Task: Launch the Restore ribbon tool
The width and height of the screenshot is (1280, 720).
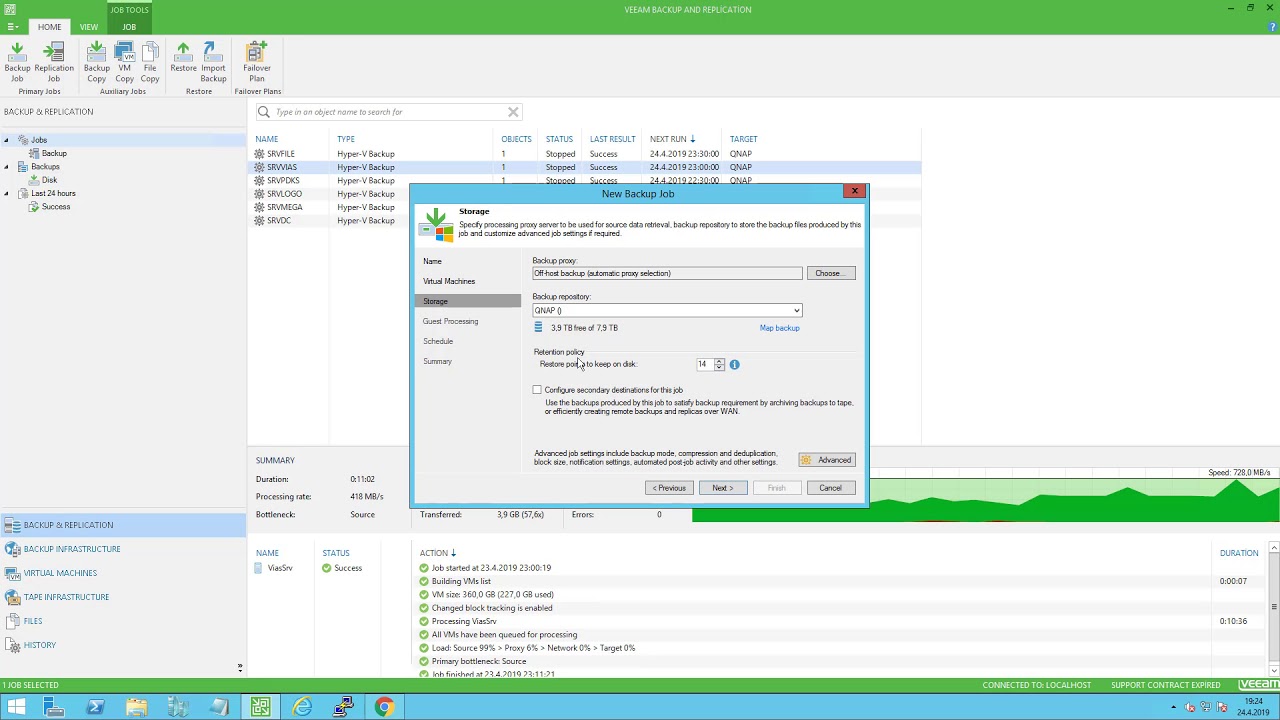Action: 183,57
